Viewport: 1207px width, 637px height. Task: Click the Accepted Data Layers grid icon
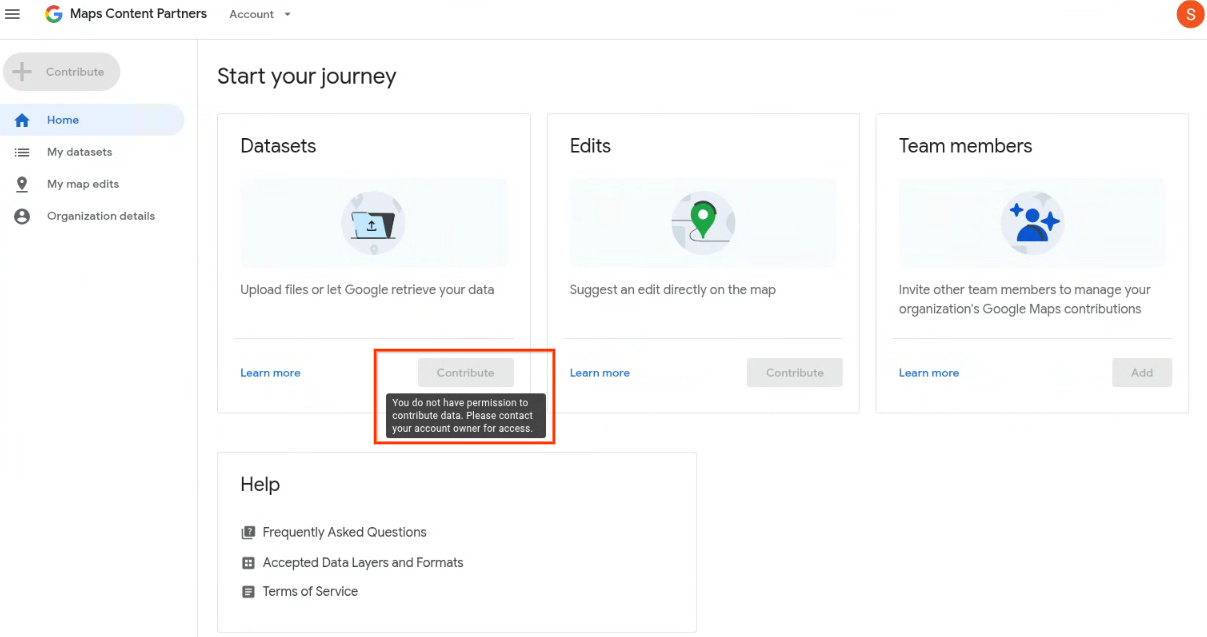pos(249,563)
